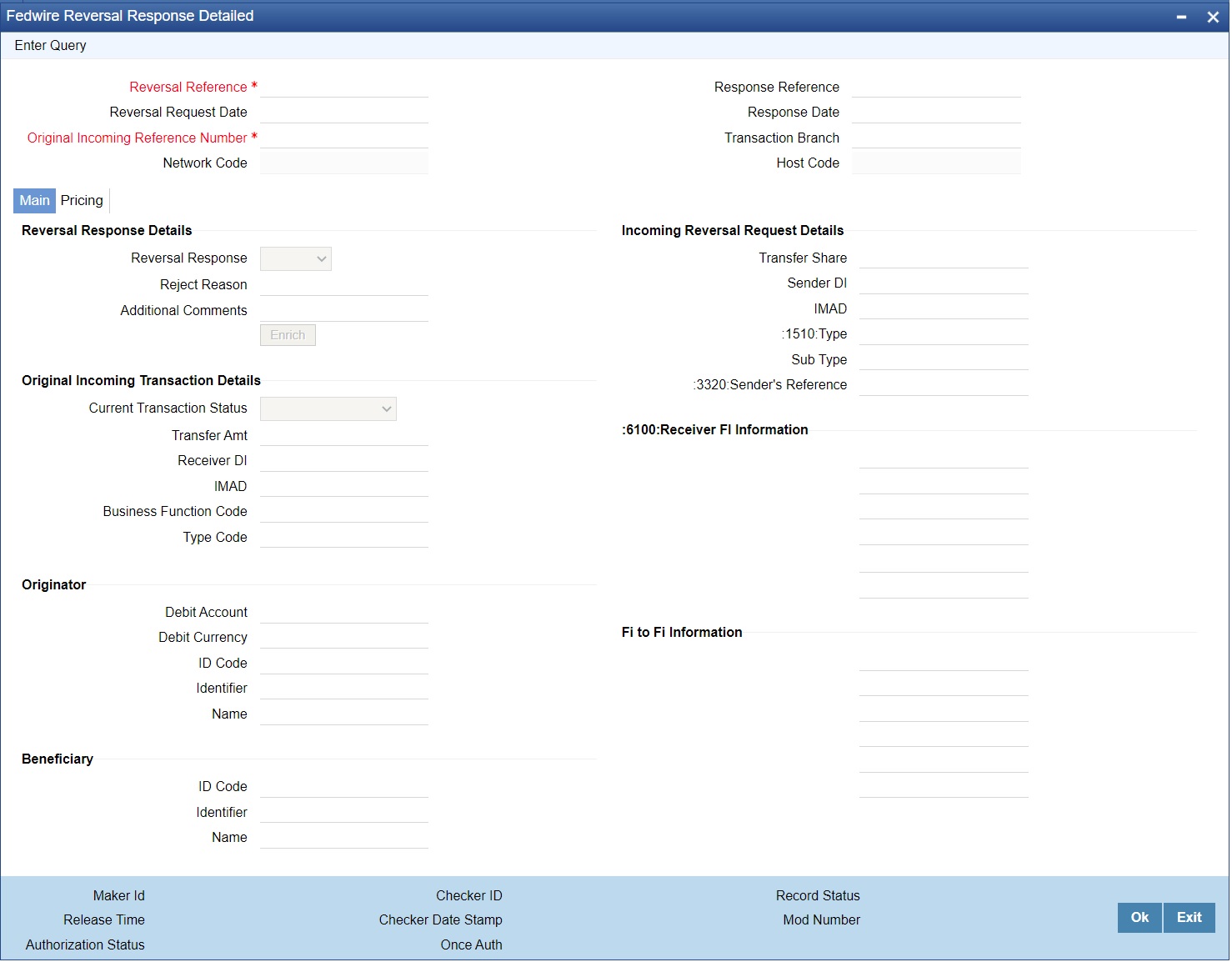Click the Mod Number label
This screenshot has width=1232, height=962.
pos(822,920)
